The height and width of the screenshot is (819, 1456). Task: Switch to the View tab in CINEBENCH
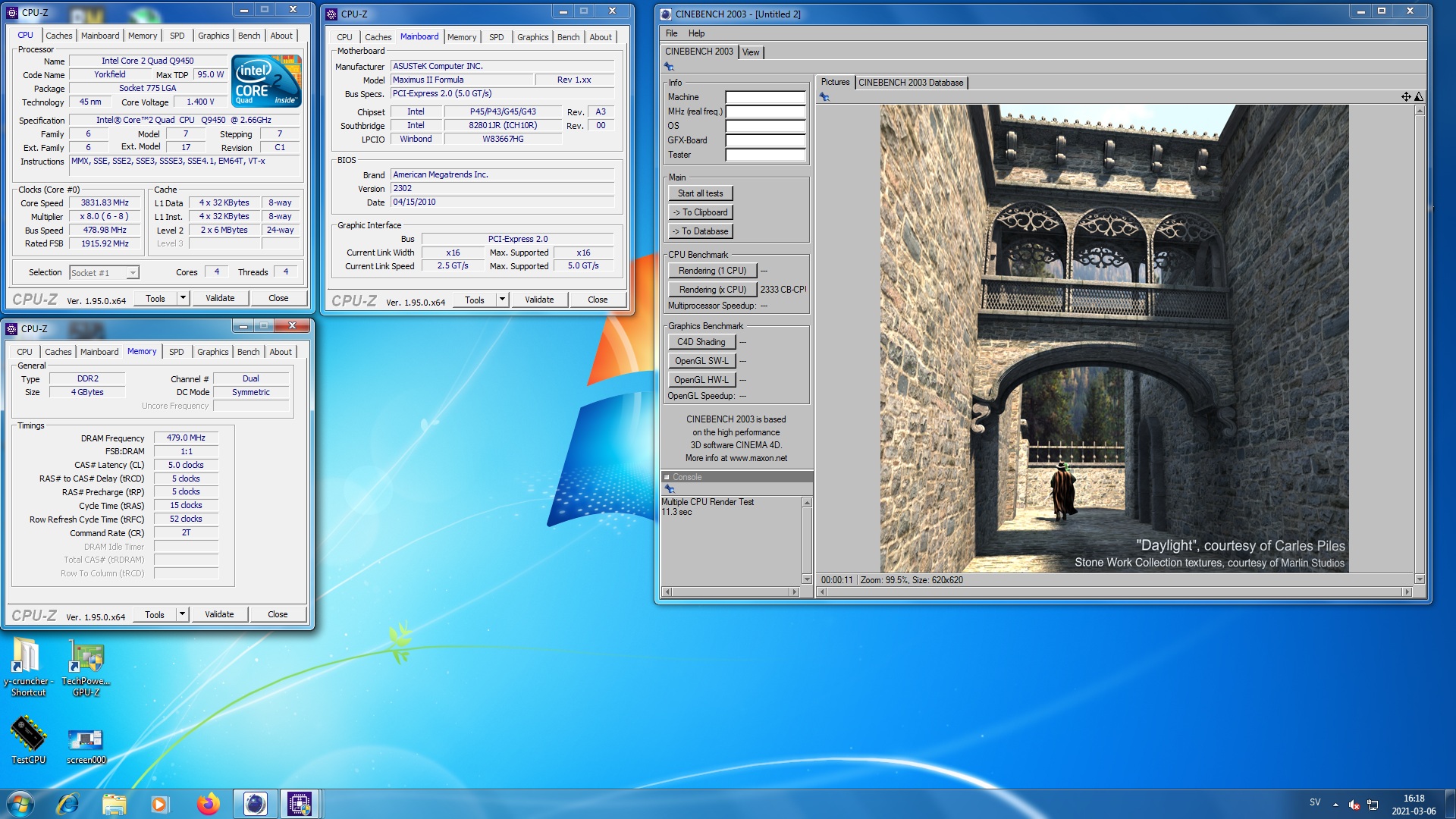[x=751, y=52]
